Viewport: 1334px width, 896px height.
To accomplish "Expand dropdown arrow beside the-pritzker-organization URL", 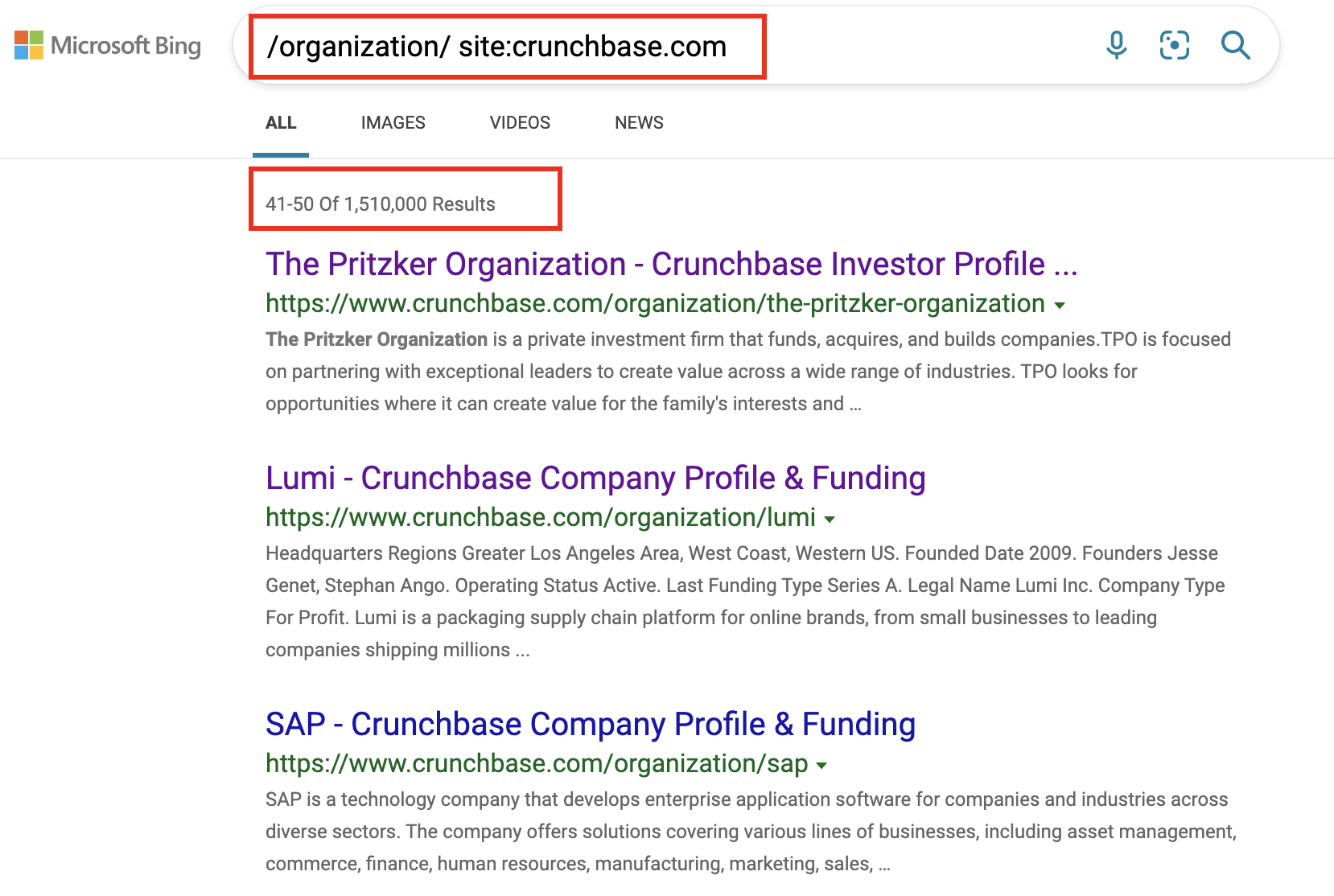I will [1060, 306].
